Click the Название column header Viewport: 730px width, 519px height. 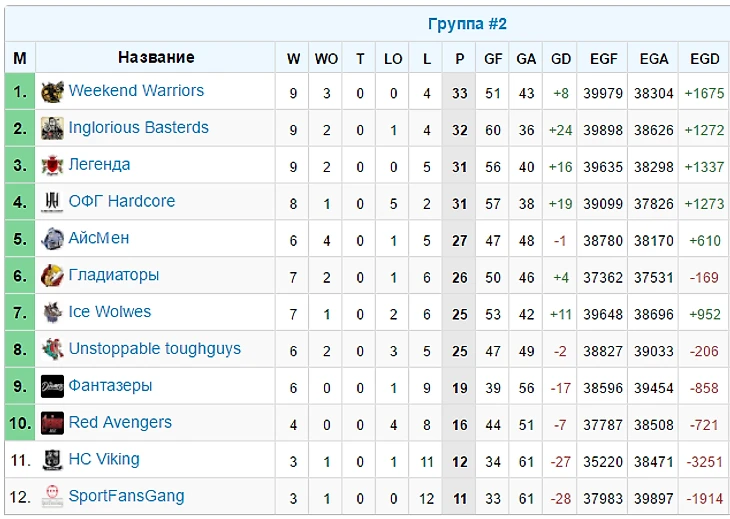[x=156, y=58]
